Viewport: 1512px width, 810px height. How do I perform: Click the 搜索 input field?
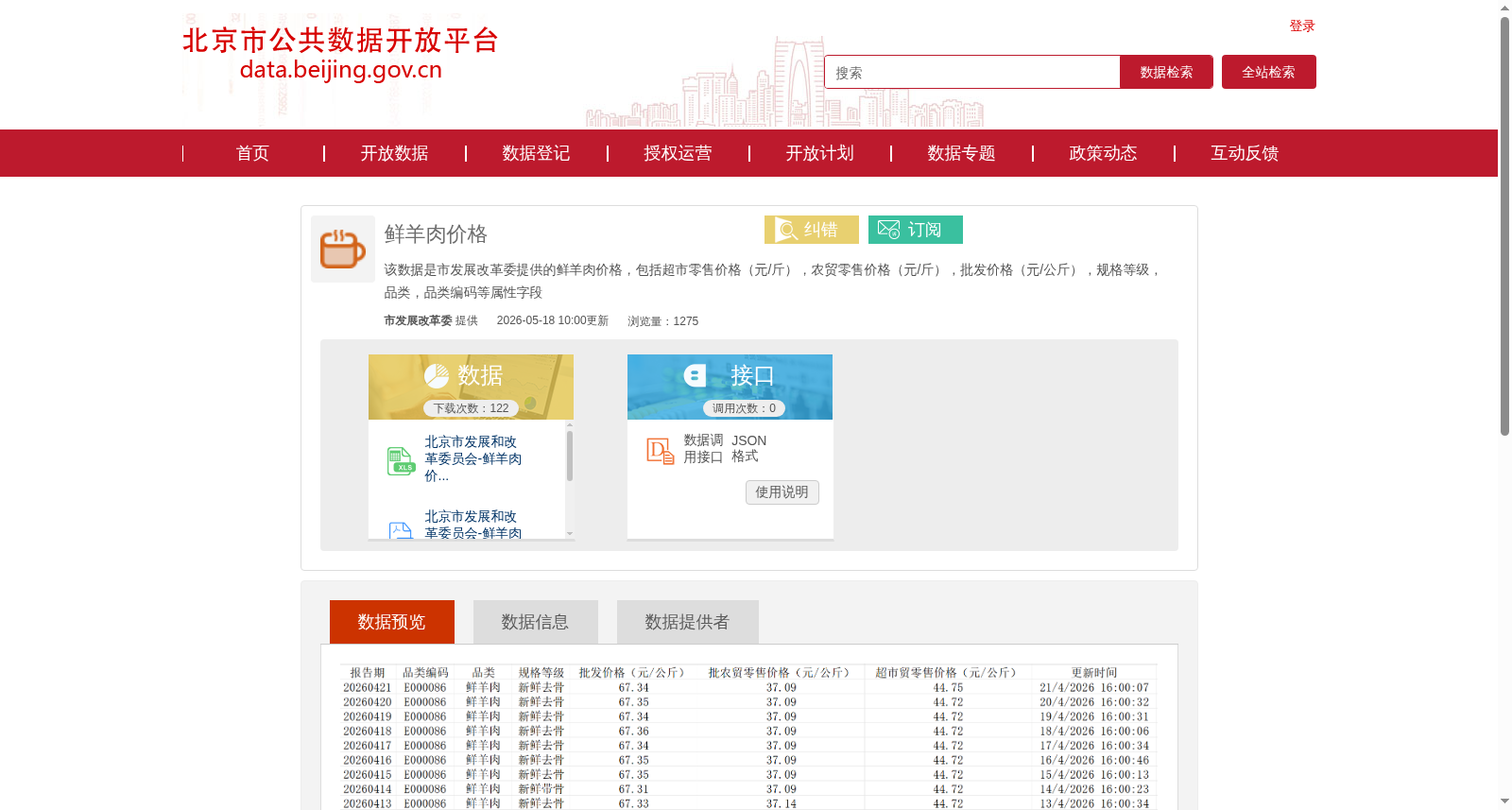point(972,72)
